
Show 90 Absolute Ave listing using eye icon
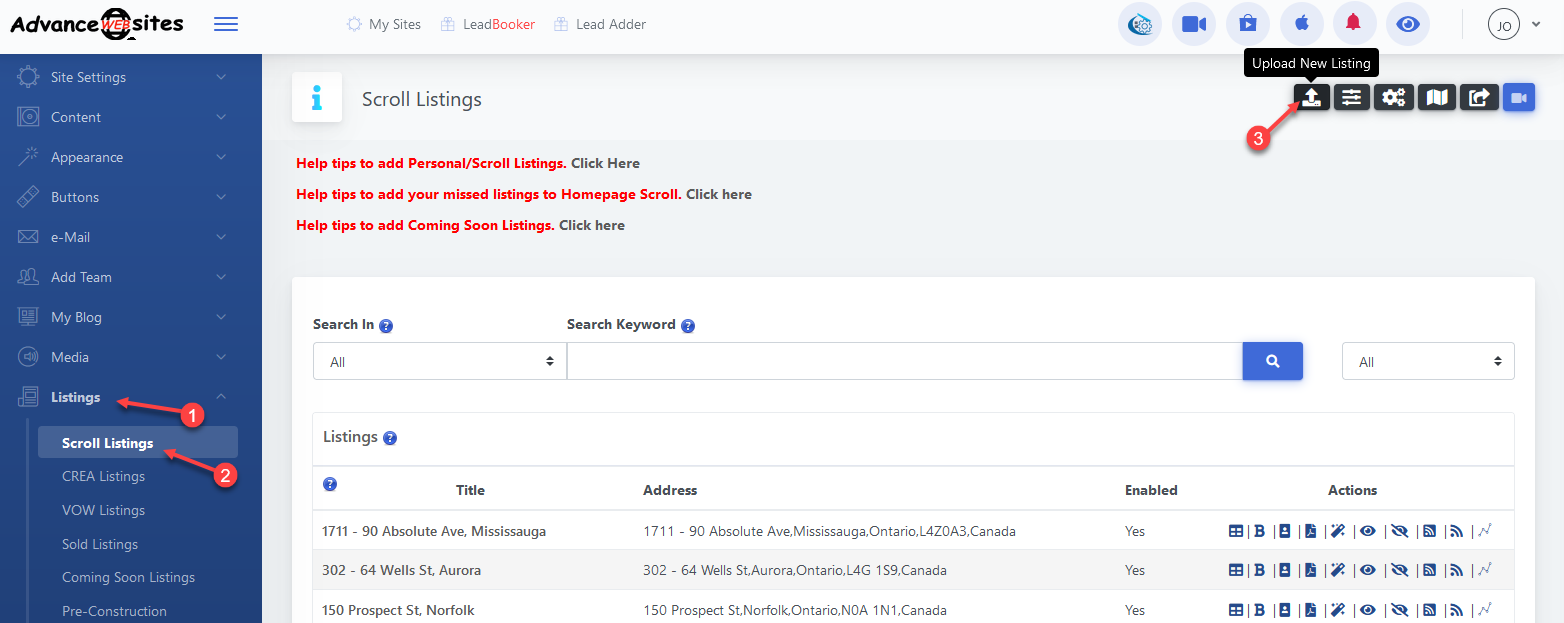[x=1367, y=531]
